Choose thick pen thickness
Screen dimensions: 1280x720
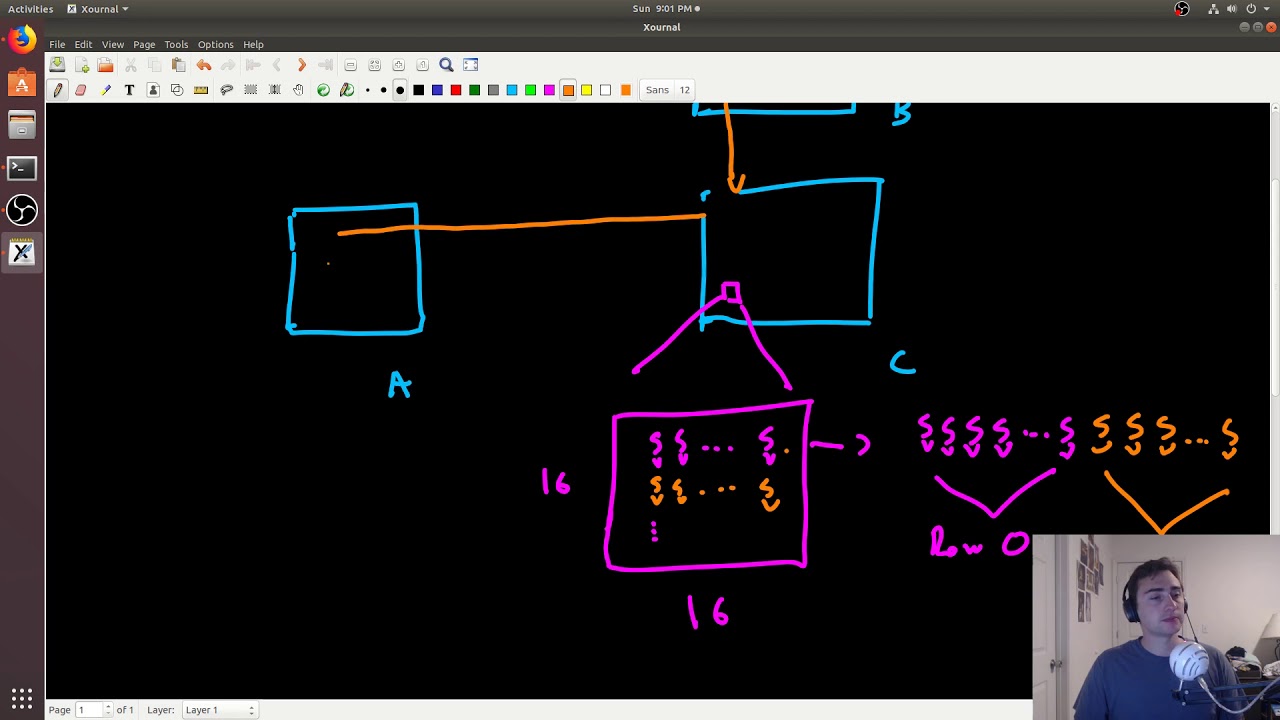coord(400,90)
